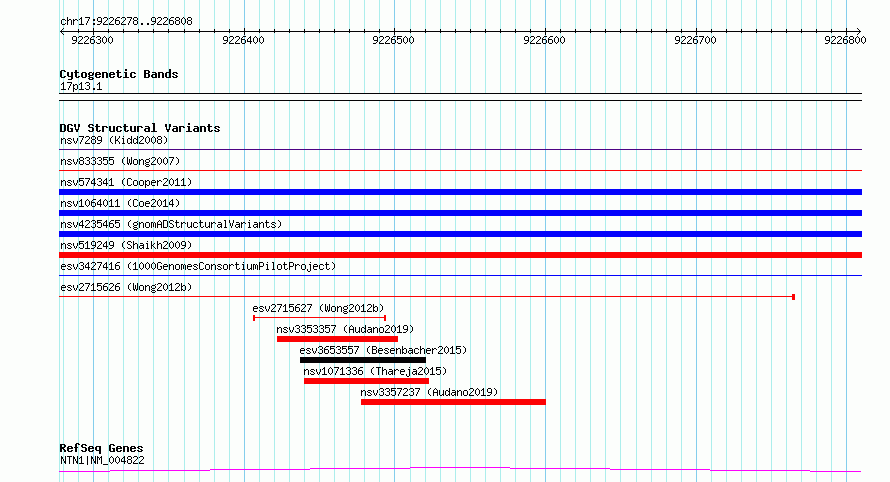Viewport: 890px width, 482px height.
Task: Click ruler position 9226400
Action: coord(244,40)
